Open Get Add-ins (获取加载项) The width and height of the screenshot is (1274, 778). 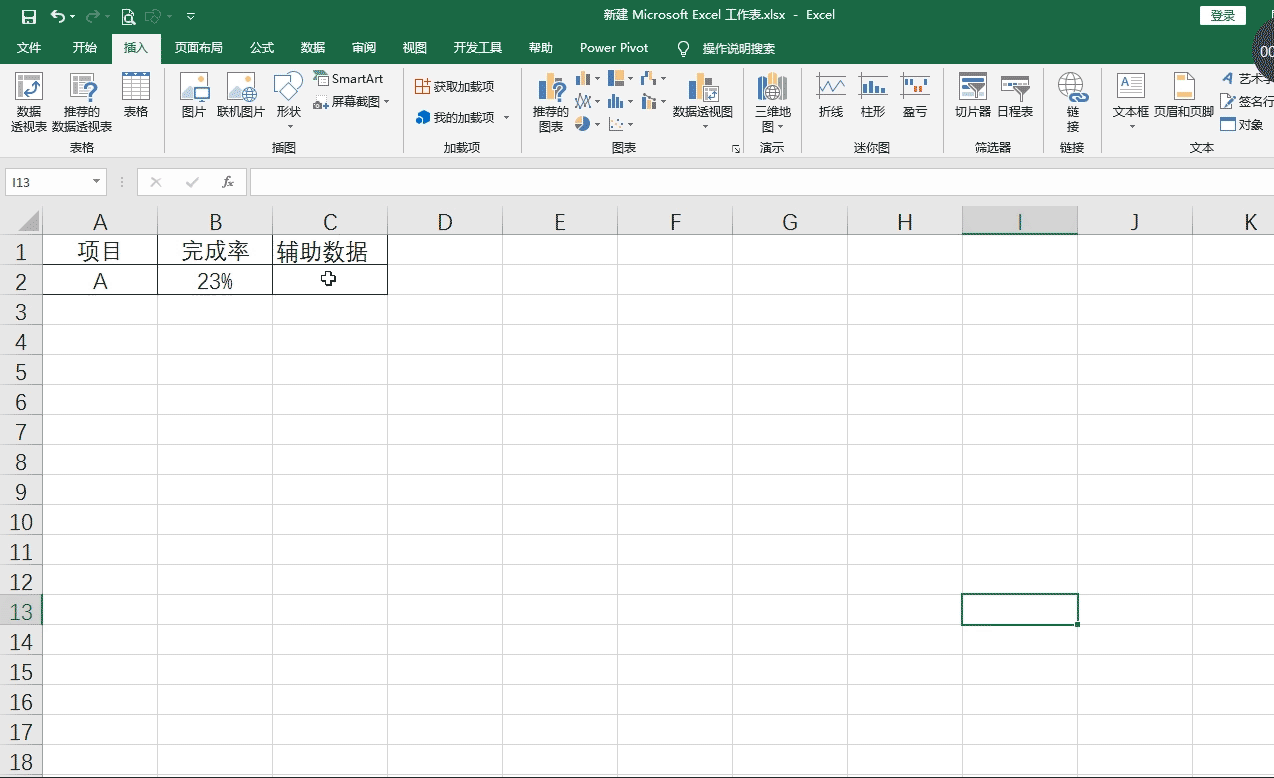click(455, 87)
